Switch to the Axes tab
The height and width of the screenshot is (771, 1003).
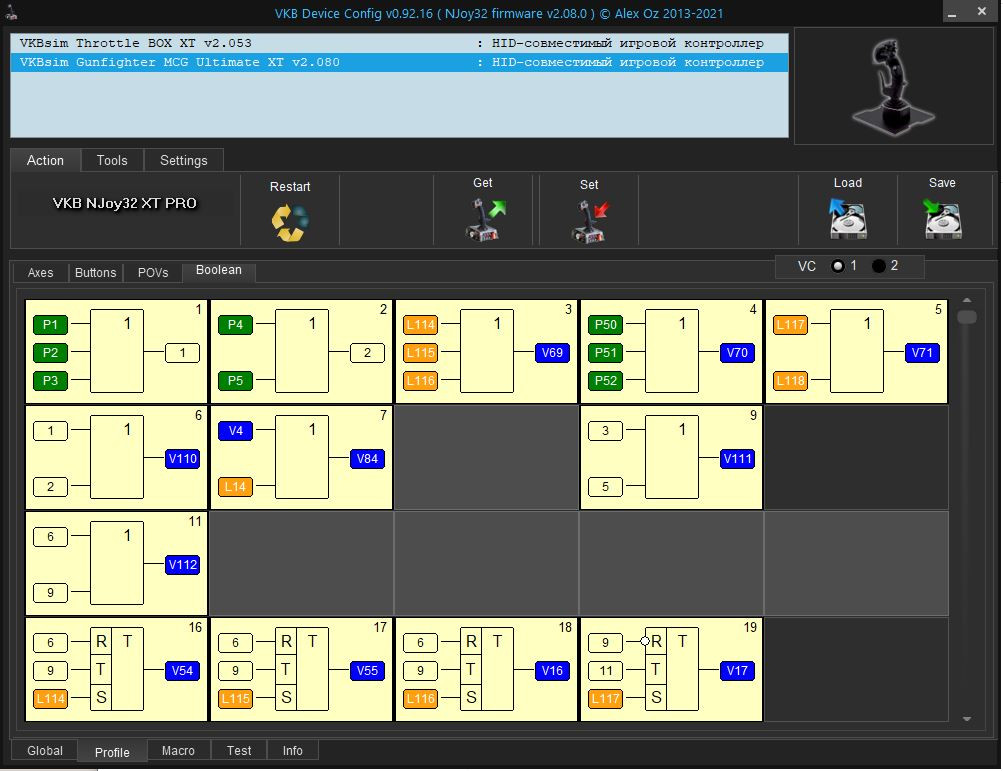click(x=40, y=273)
